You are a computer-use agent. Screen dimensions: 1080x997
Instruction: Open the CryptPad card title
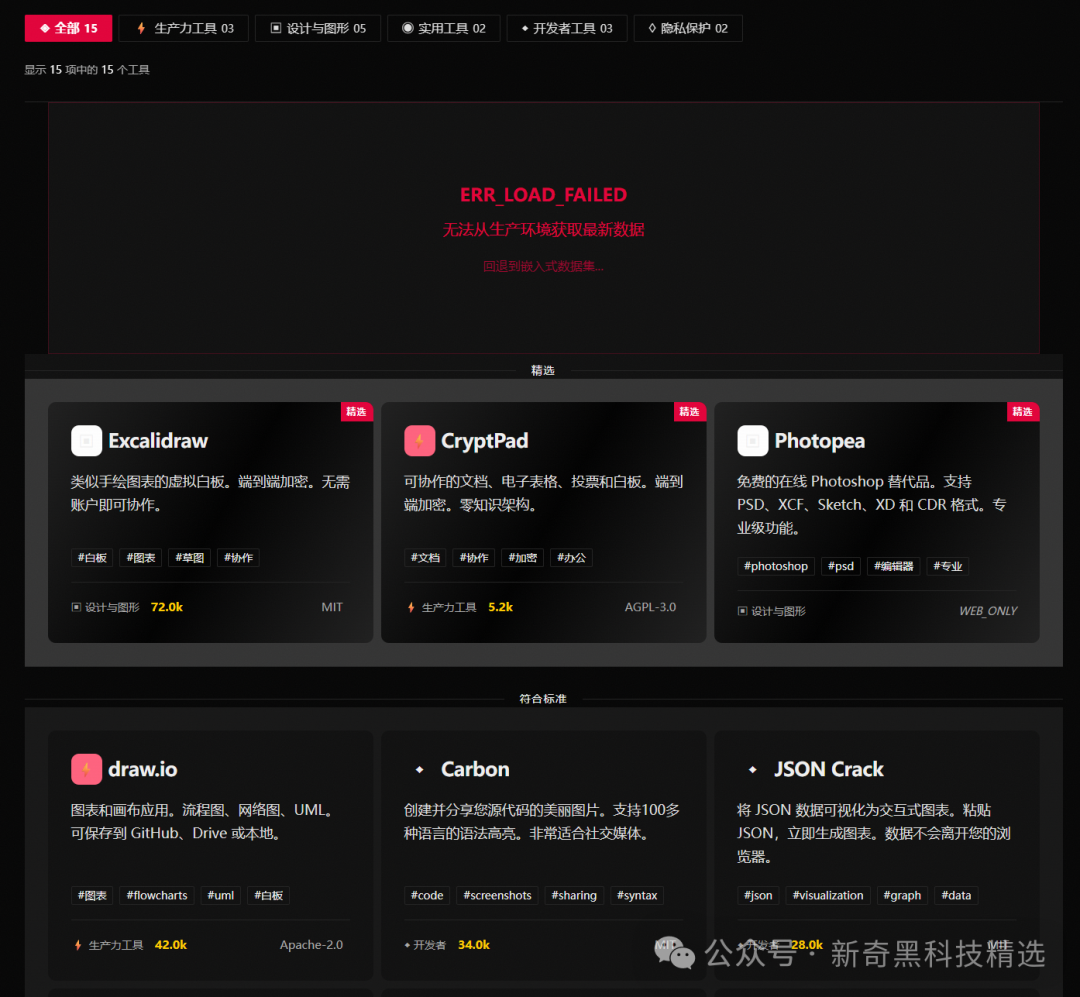(484, 441)
